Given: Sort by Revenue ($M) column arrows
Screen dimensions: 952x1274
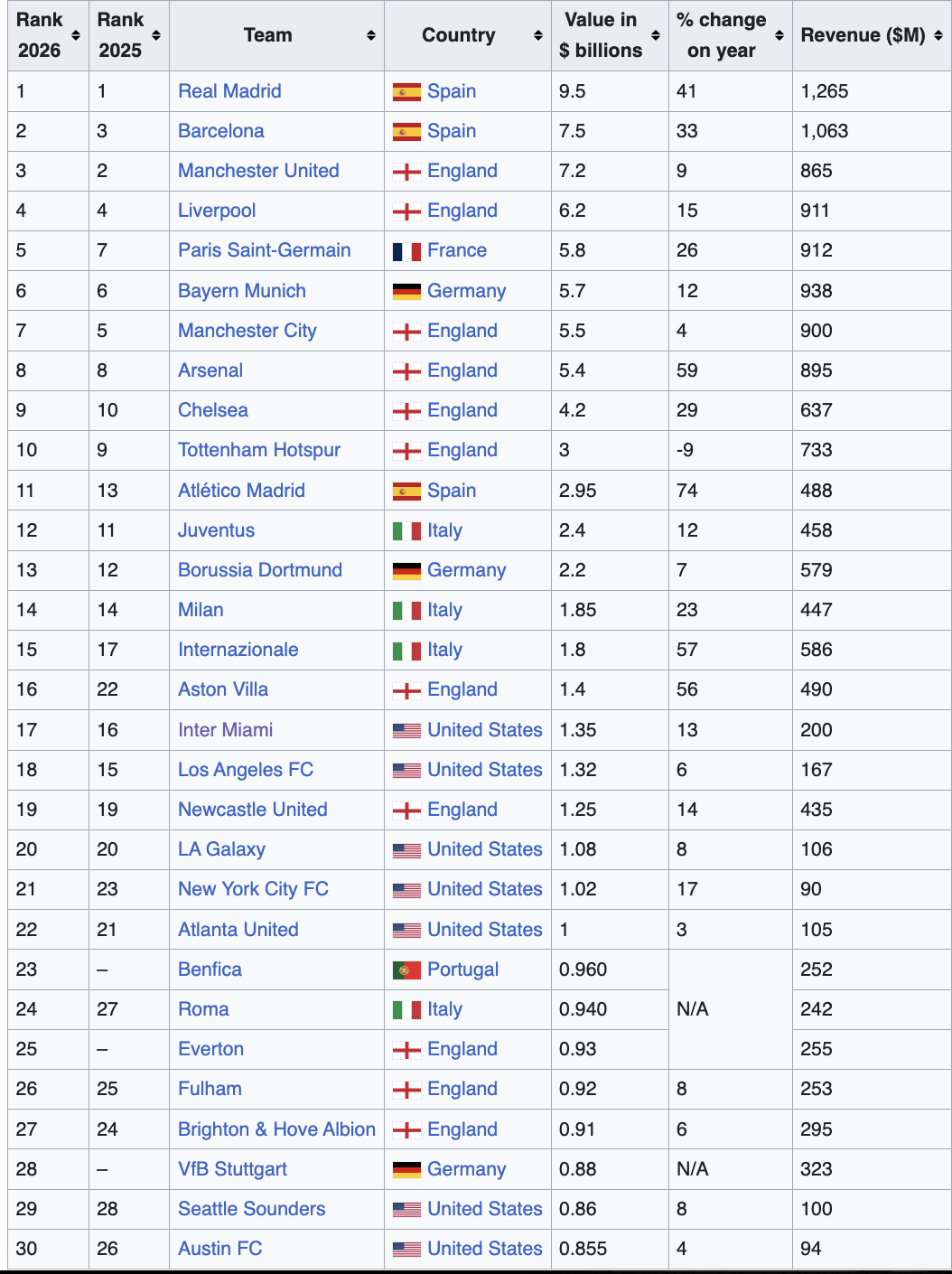Looking at the screenshot, I should [938, 35].
